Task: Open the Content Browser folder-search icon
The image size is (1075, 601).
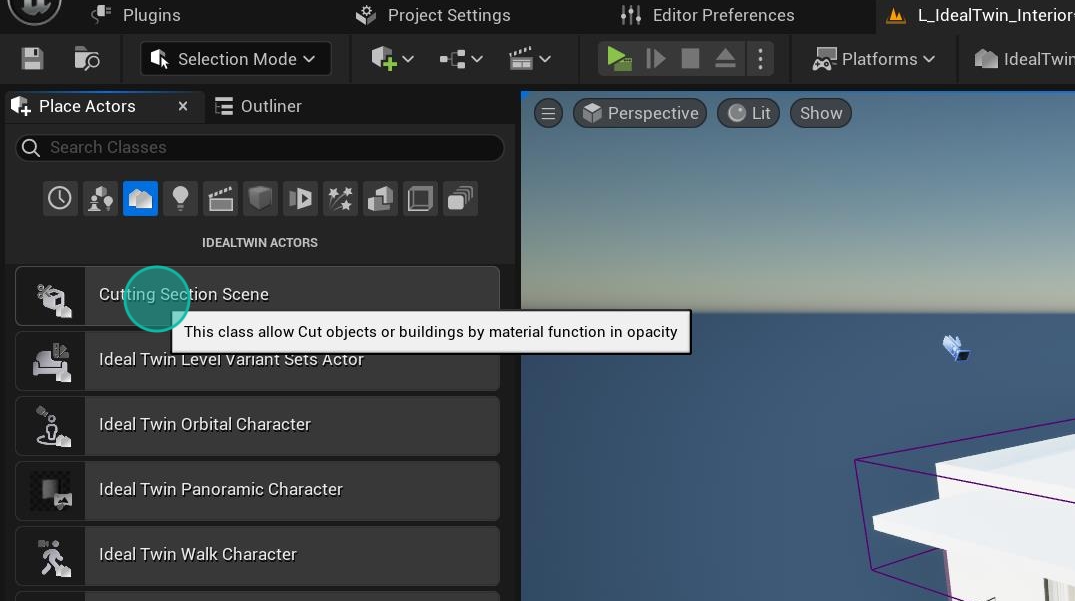Action: [x=86, y=59]
